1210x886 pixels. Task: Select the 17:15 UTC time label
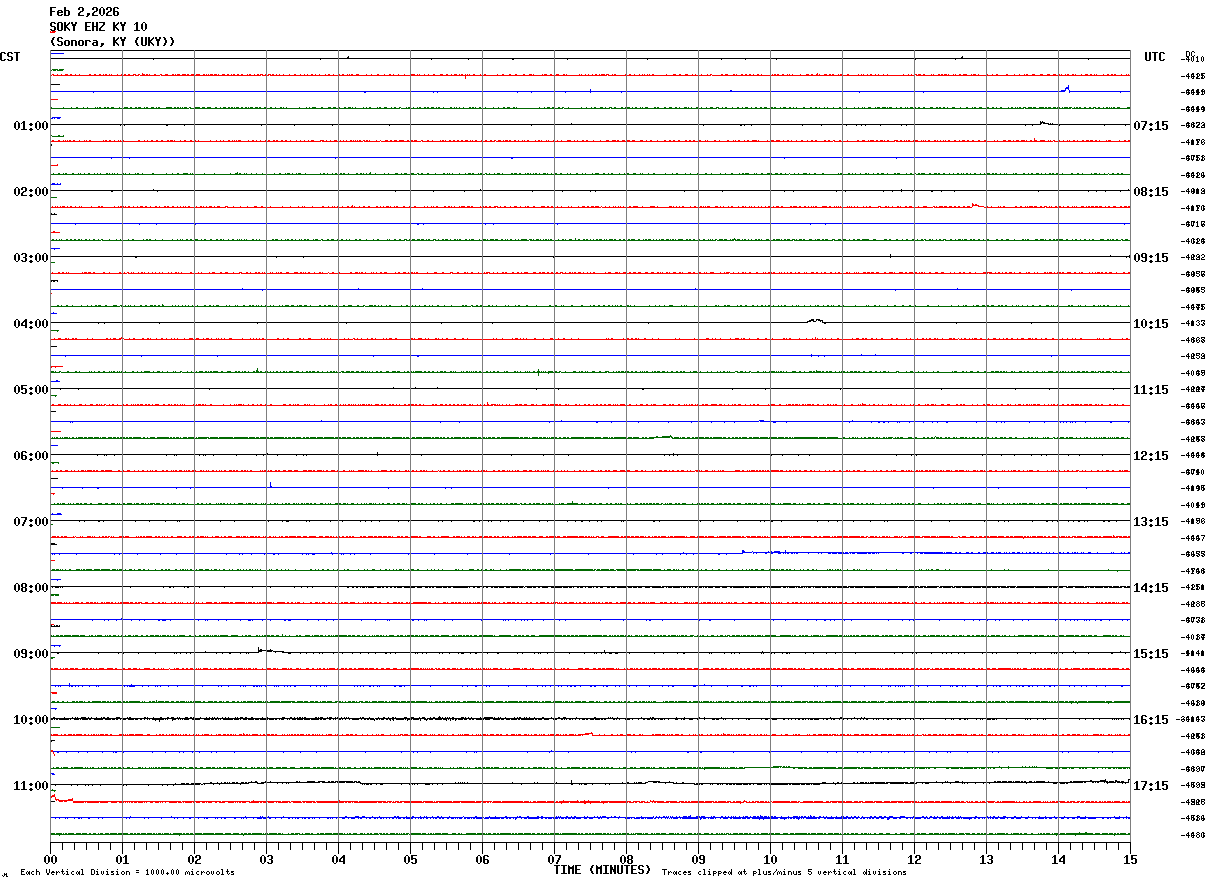coord(1150,786)
